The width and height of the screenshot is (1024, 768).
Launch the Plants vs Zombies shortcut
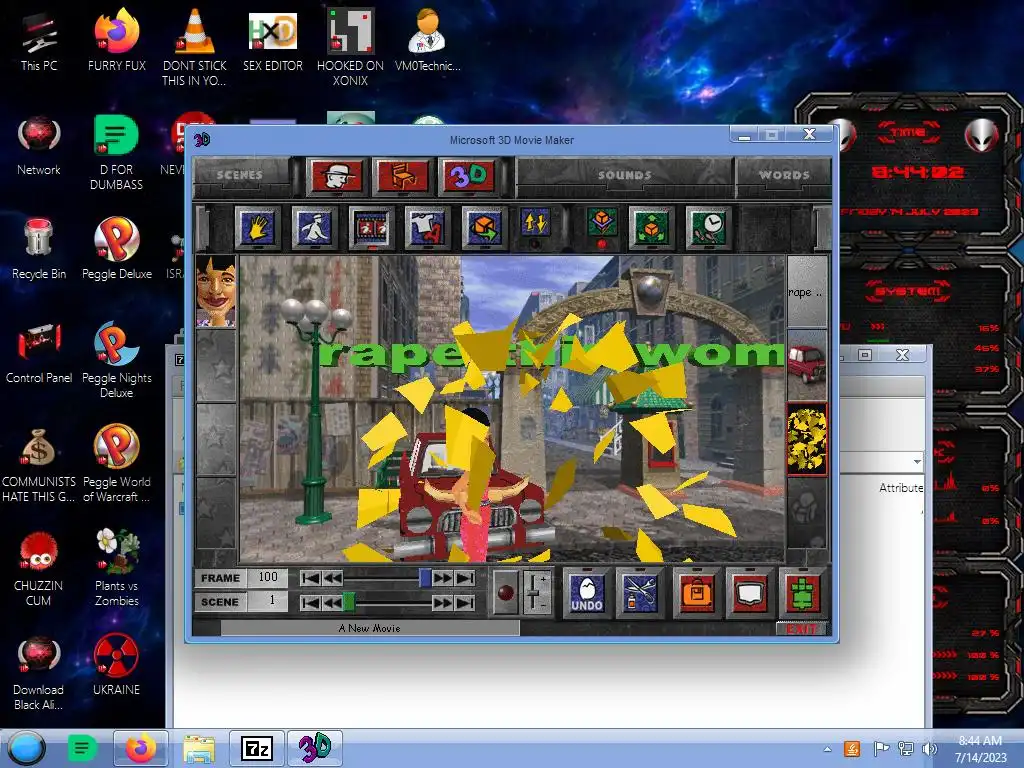coord(116,568)
